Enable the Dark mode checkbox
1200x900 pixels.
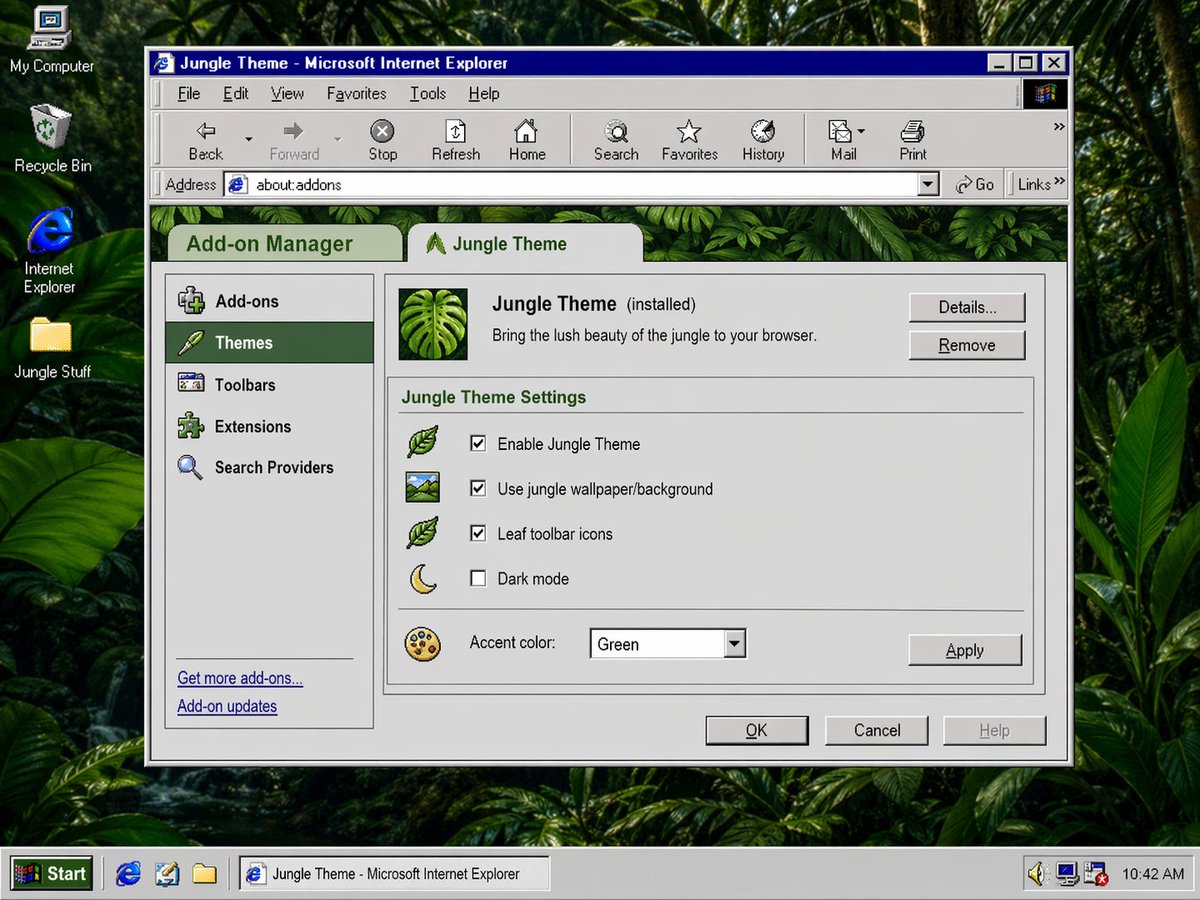pyautogui.click(x=478, y=578)
